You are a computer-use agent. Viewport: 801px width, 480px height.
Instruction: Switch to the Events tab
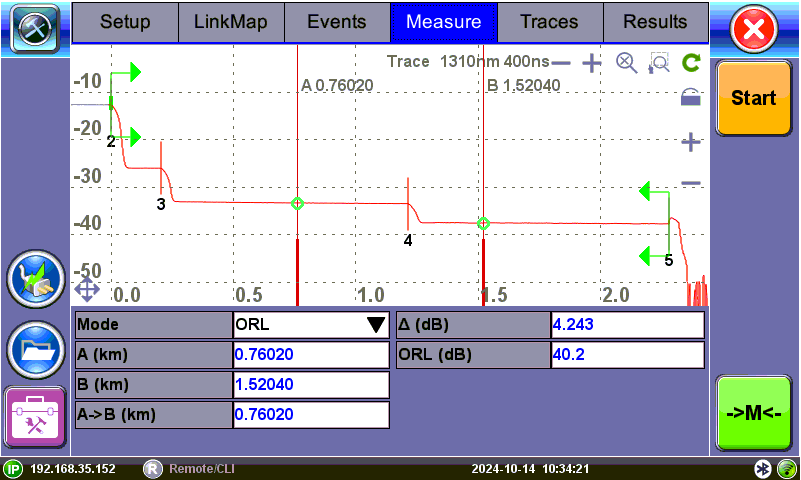pos(336,21)
